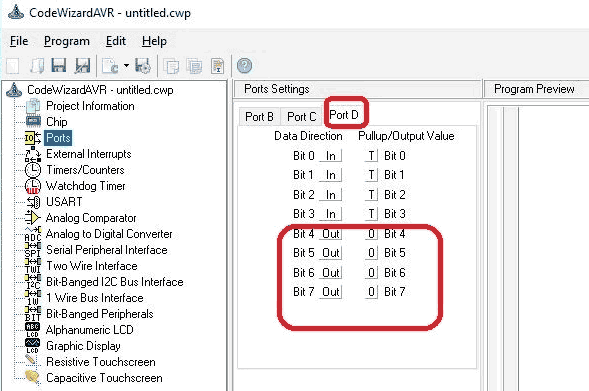Click the Open project toolbar icon
This screenshot has height=391, width=589.
pos(37,66)
